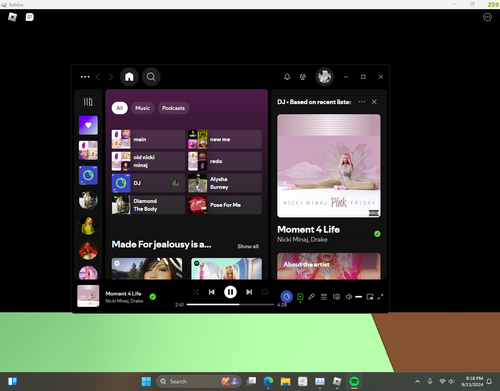Open Liked Songs in the sidebar
This screenshot has width=500, height=391.
88,125
